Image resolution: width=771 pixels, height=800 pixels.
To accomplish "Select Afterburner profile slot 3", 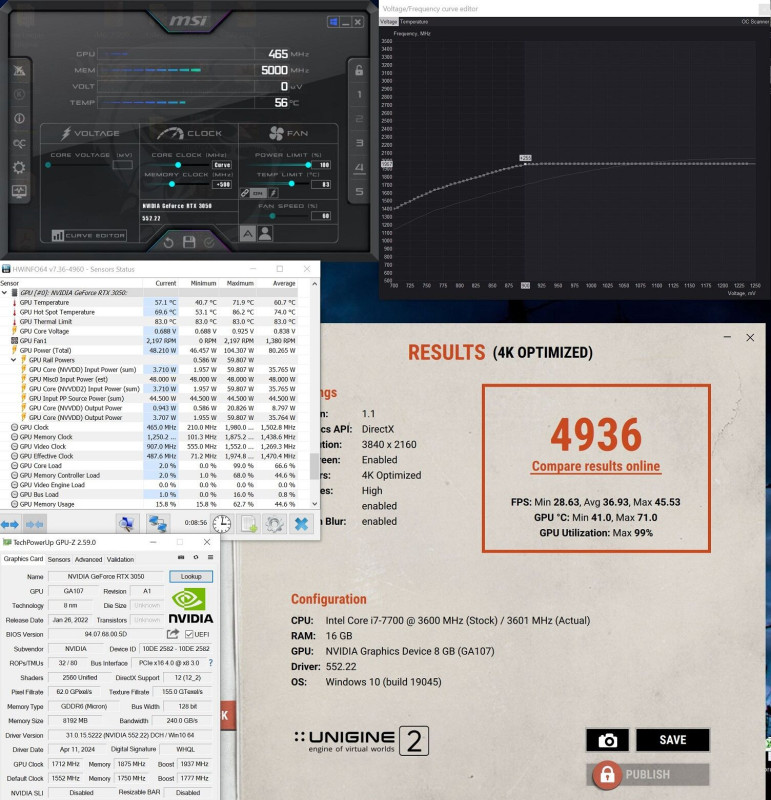I will coord(359,143).
